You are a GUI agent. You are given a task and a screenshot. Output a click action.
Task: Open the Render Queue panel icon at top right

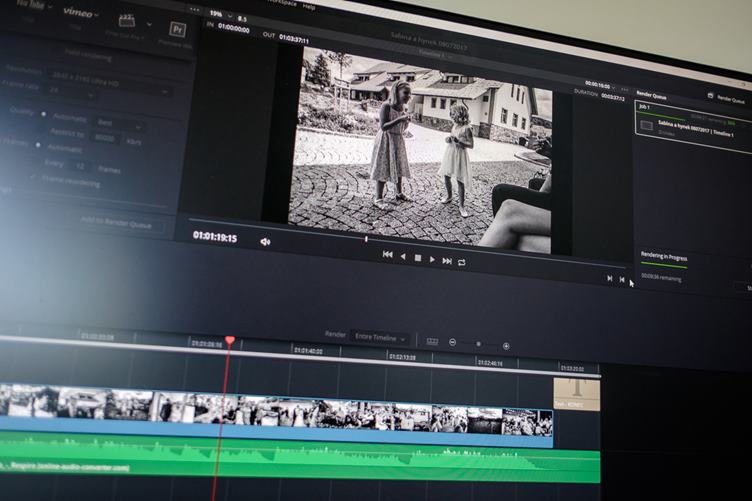(711, 95)
